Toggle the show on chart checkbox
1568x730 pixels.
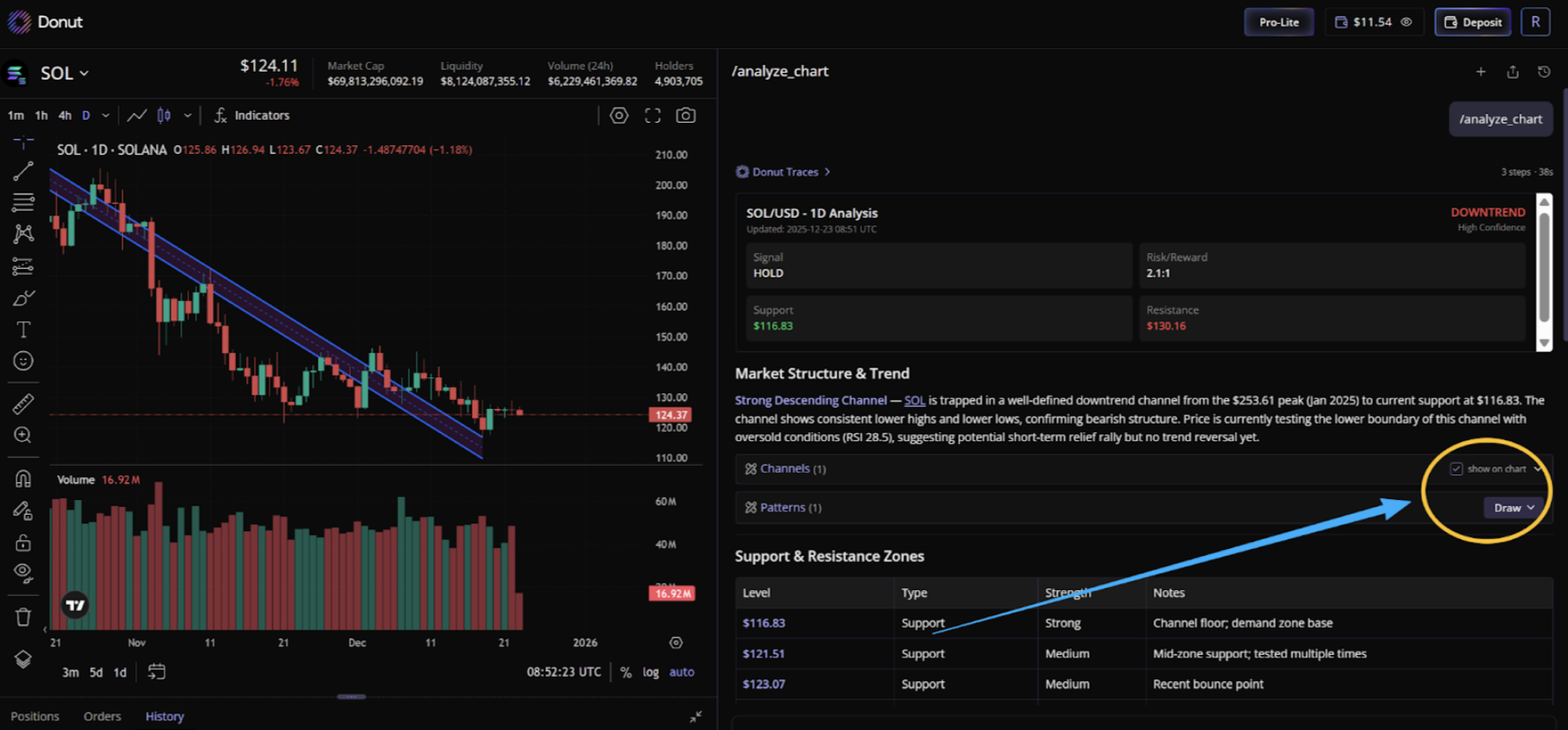tap(1456, 469)
